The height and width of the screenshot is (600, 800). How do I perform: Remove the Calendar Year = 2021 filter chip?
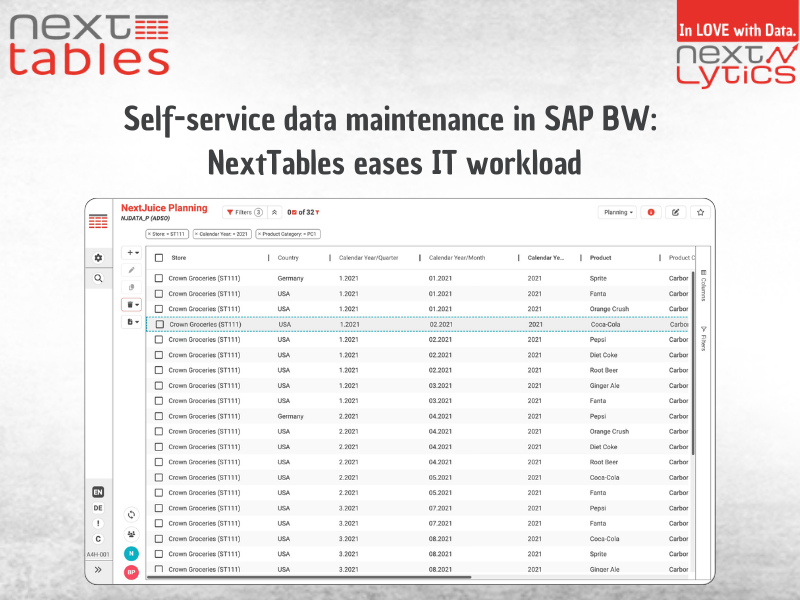coord(197,234)
